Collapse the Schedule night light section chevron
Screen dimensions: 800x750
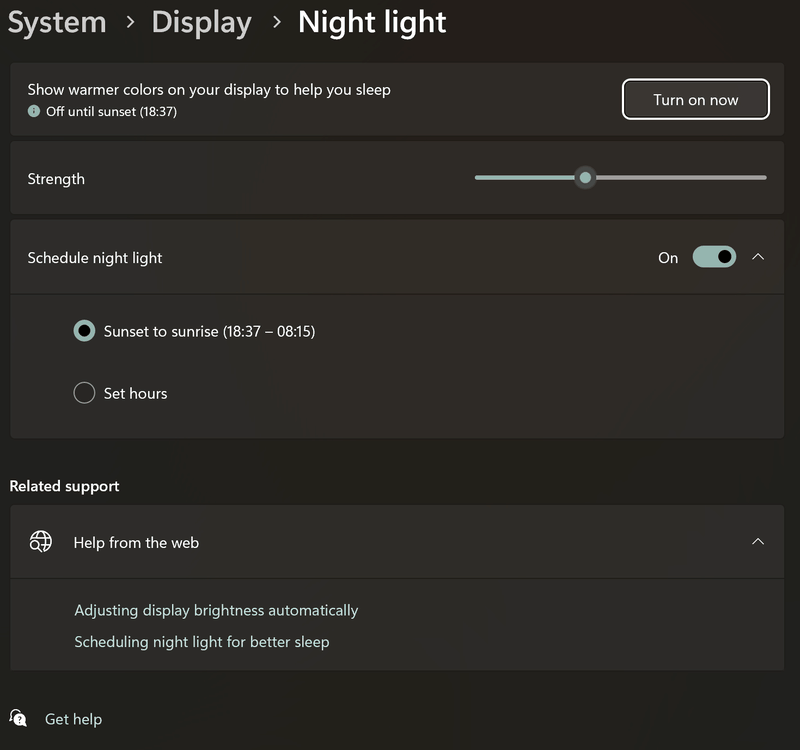758,257
